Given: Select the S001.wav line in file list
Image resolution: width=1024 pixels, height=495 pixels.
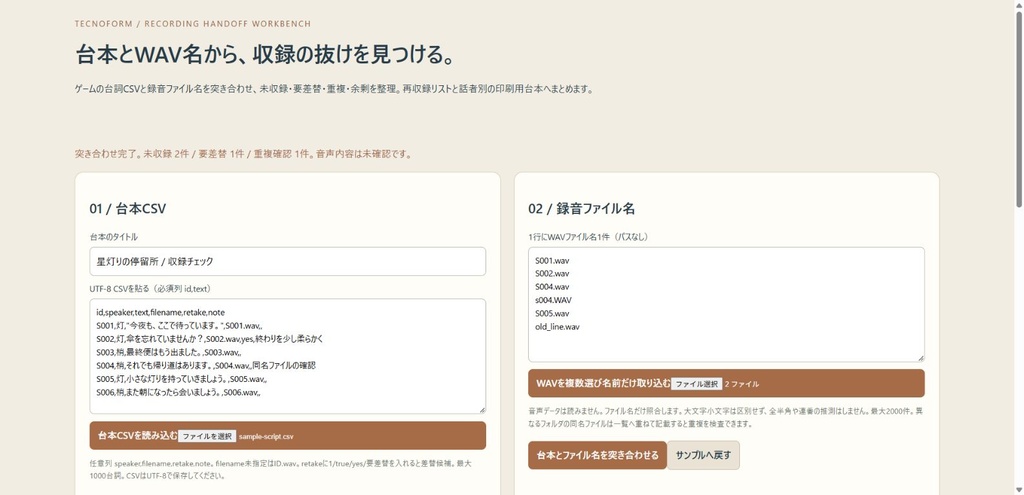Looking at the screenshot, I should 552,260.
